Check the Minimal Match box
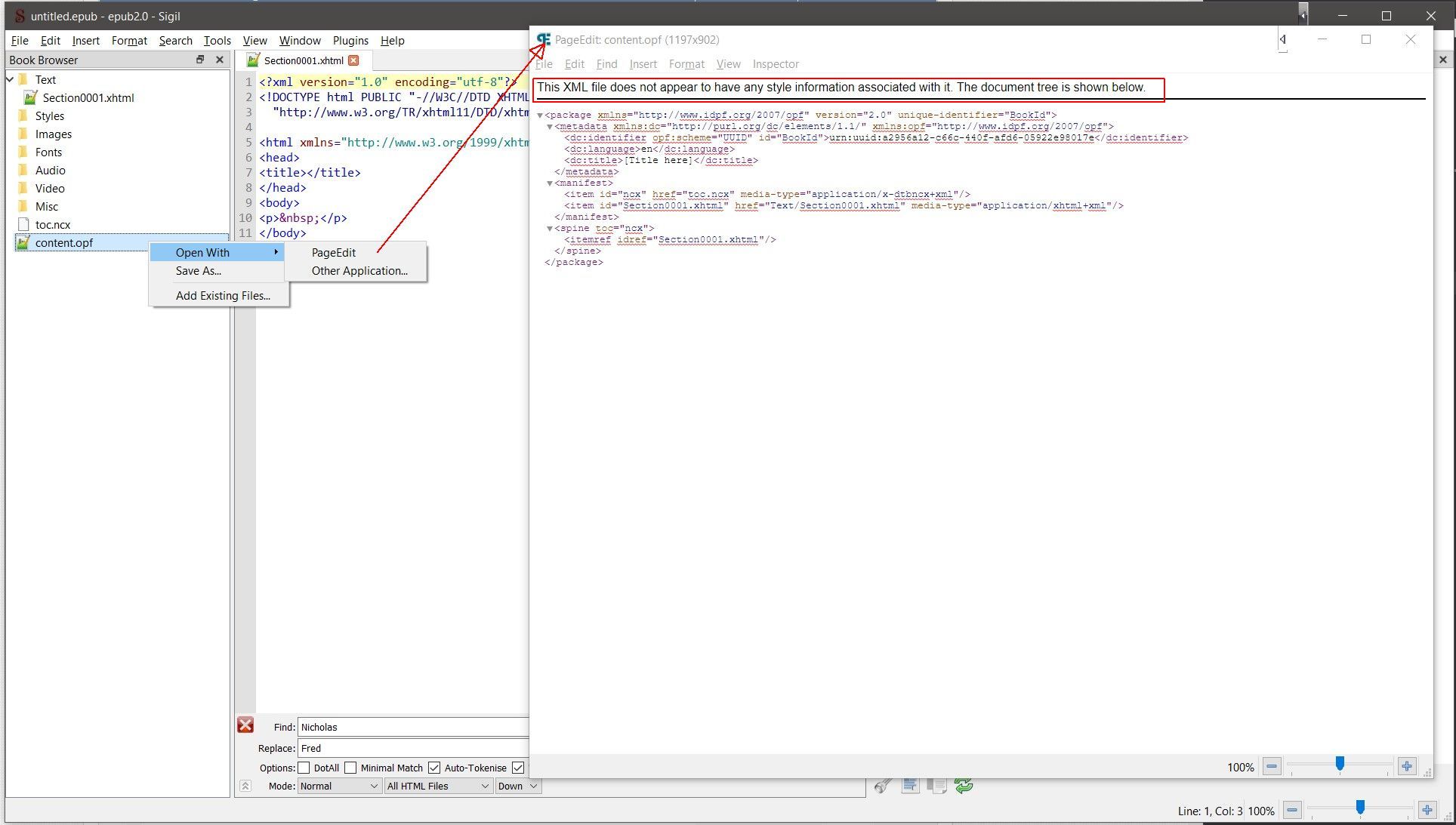Screen dimensions: 1456x825 point(350,768)
